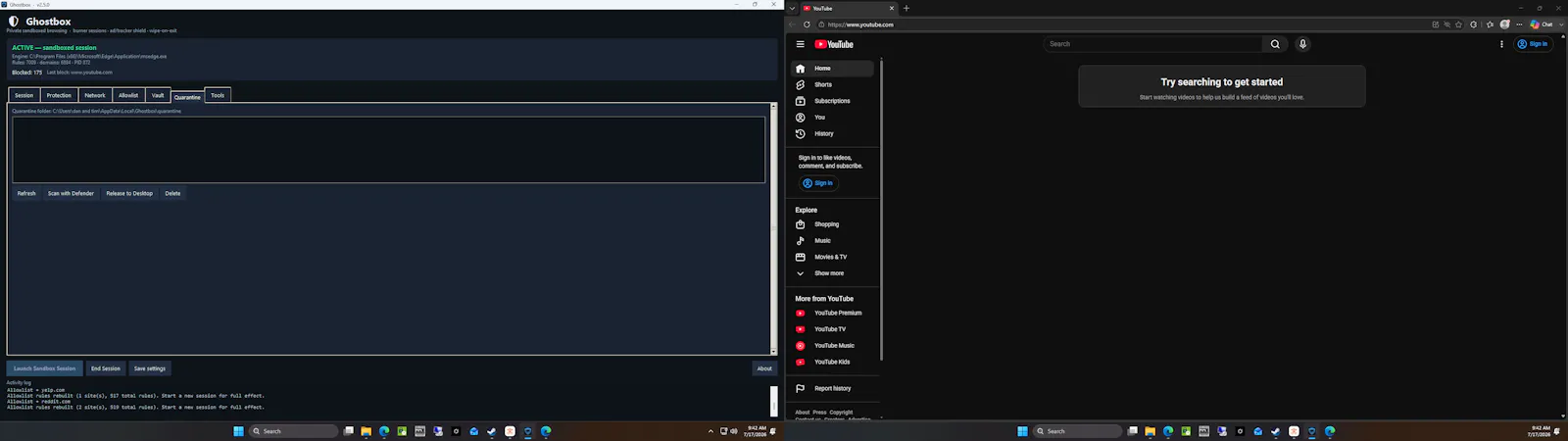Click the magnifier search button on YouTube

coord(1275,44)
